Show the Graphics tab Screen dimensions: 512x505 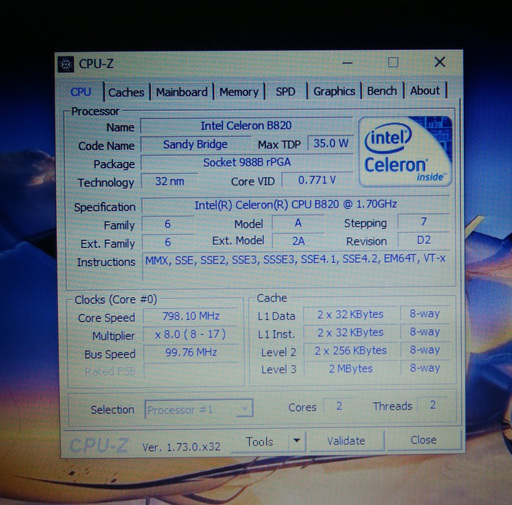click(x=334, y=91)
